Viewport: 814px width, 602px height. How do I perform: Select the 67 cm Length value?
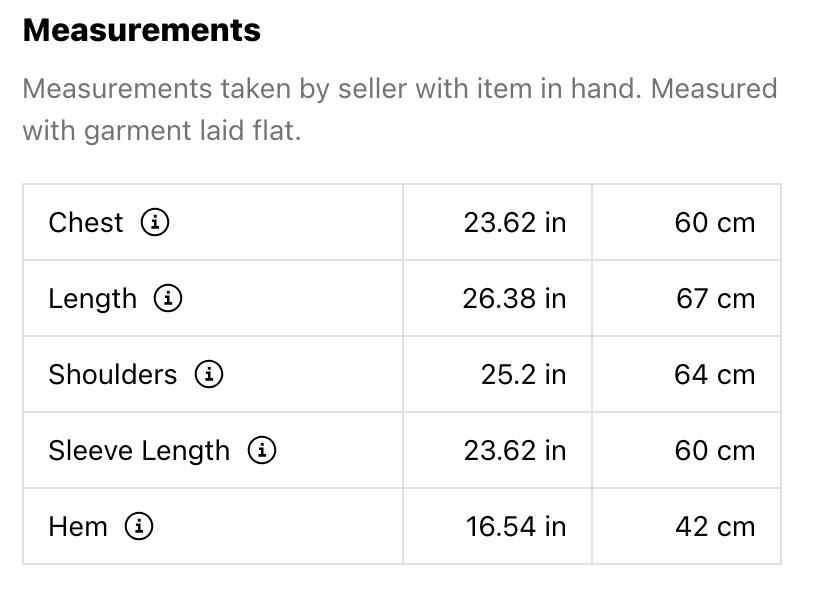tap(715, 298)
